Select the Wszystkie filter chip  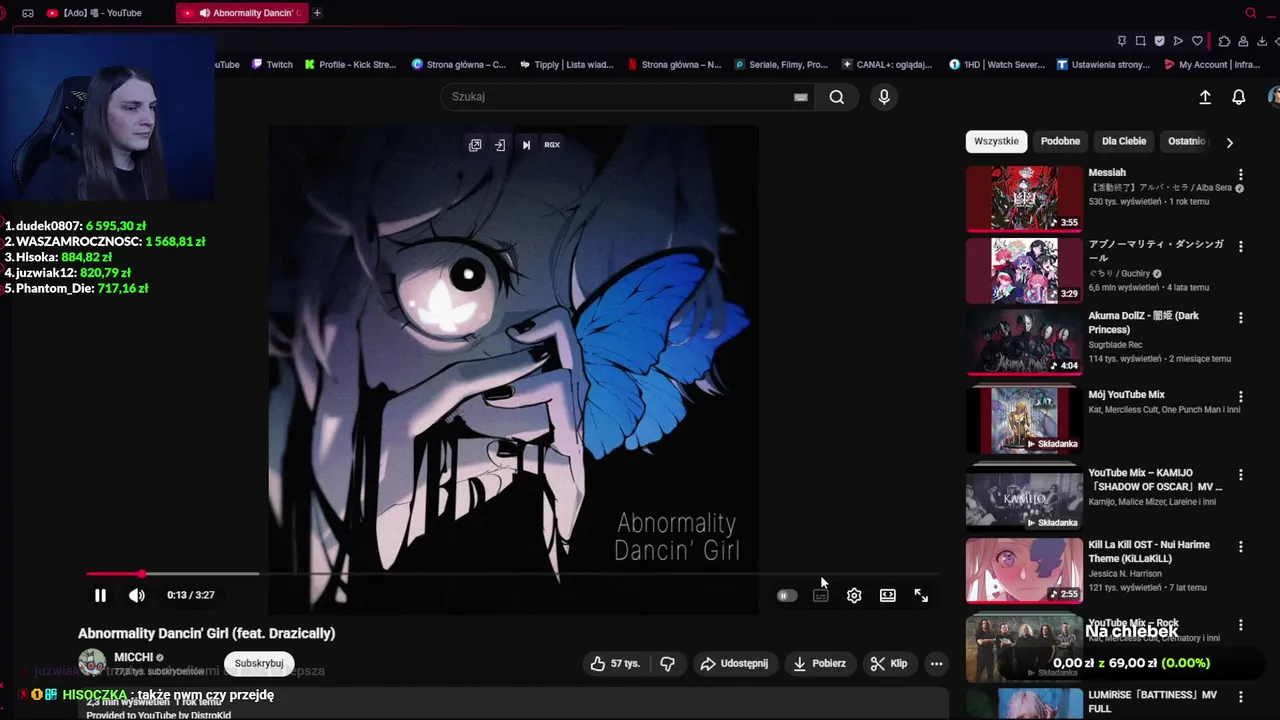click(996, 141)
